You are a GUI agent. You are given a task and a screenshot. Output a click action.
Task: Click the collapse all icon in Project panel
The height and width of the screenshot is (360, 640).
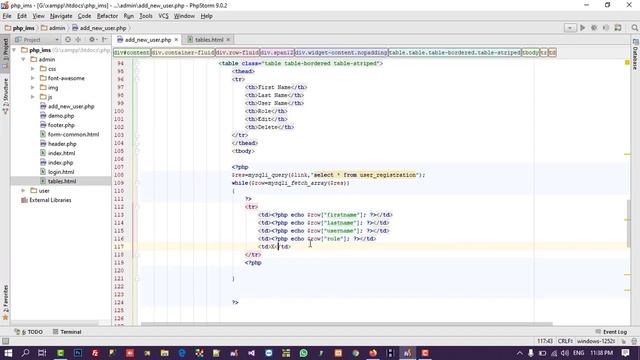point(78,40)
